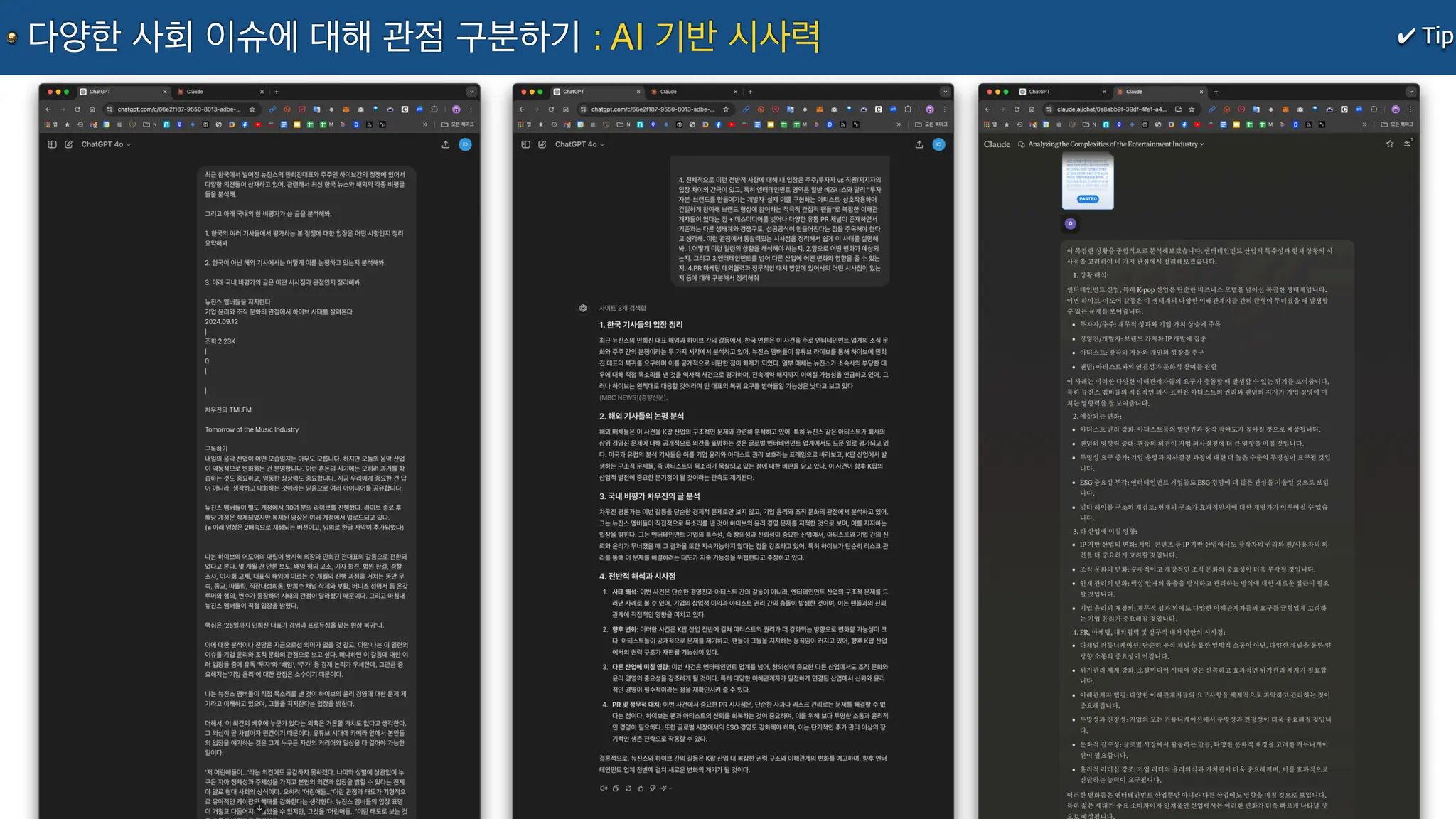
Task: Open the Facebook bookmark in the middle window
Action: point(718,124)
